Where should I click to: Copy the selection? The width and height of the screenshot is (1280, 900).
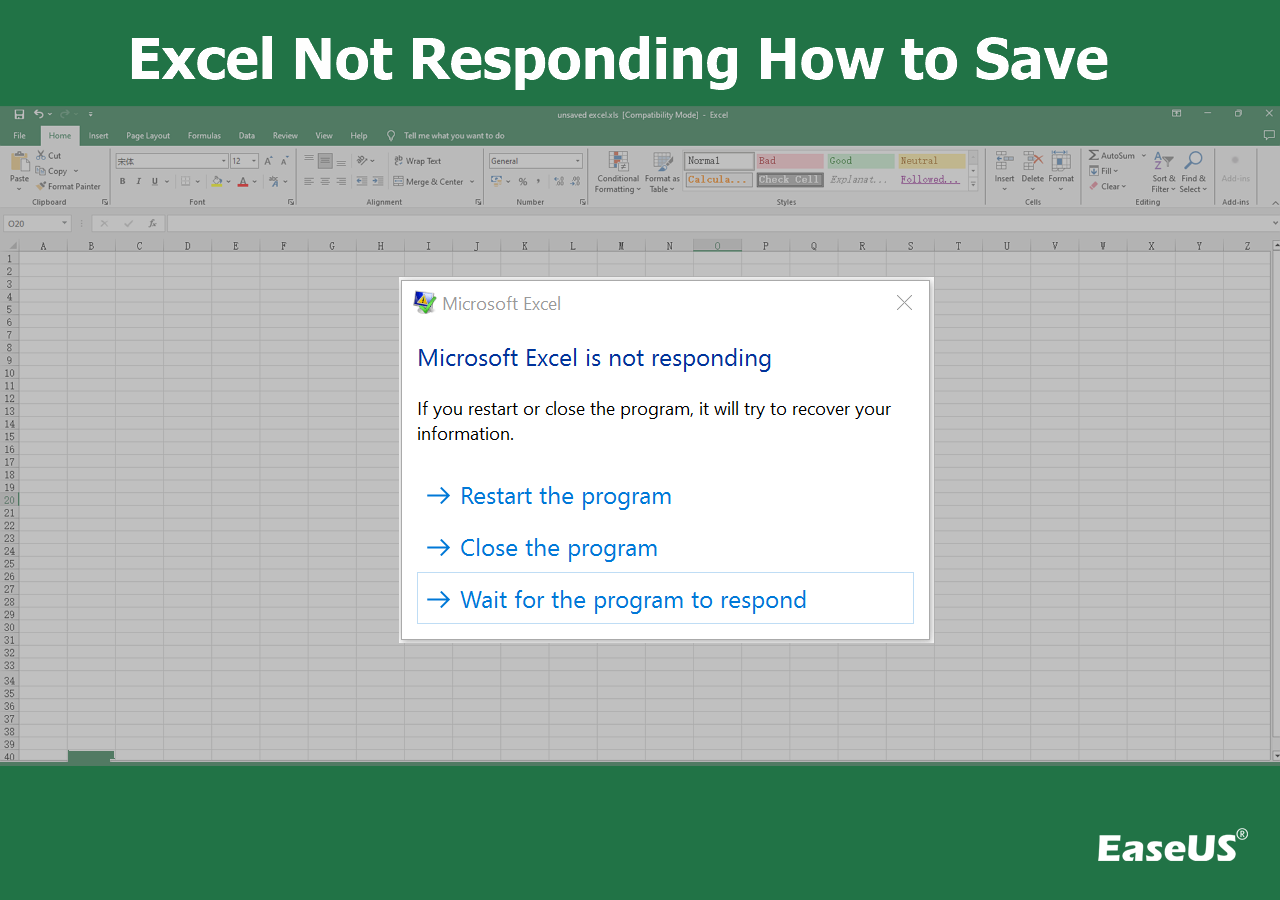(x=41, y=171)
